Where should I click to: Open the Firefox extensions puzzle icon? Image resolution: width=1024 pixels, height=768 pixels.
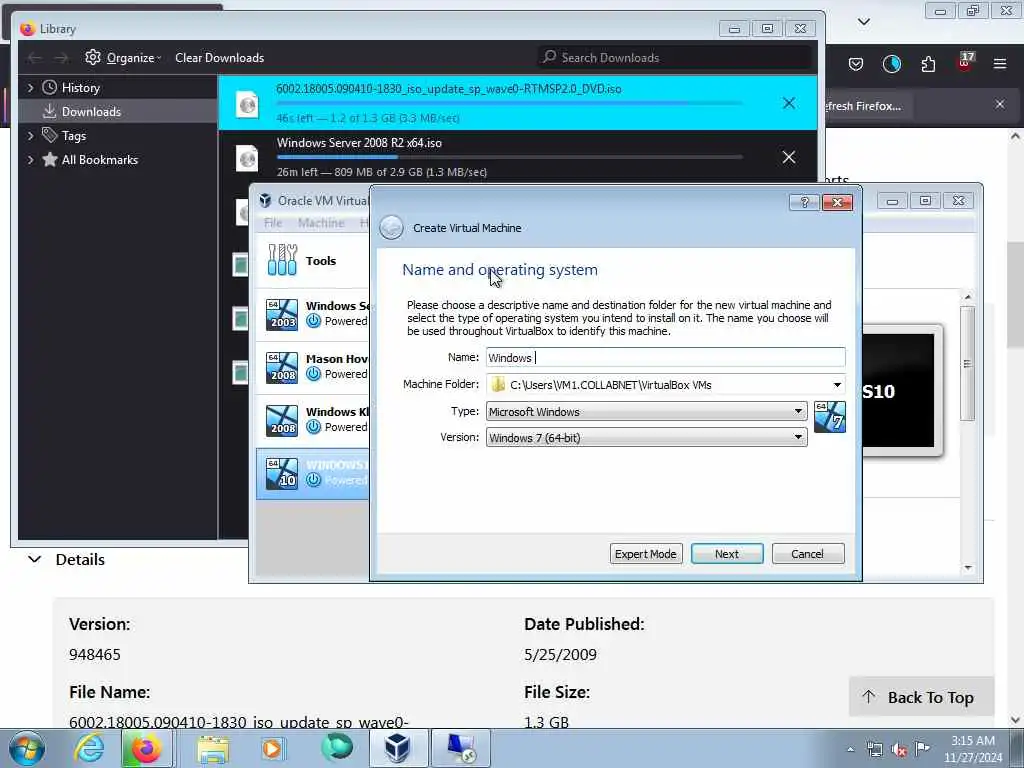click(x=928, y=64)
